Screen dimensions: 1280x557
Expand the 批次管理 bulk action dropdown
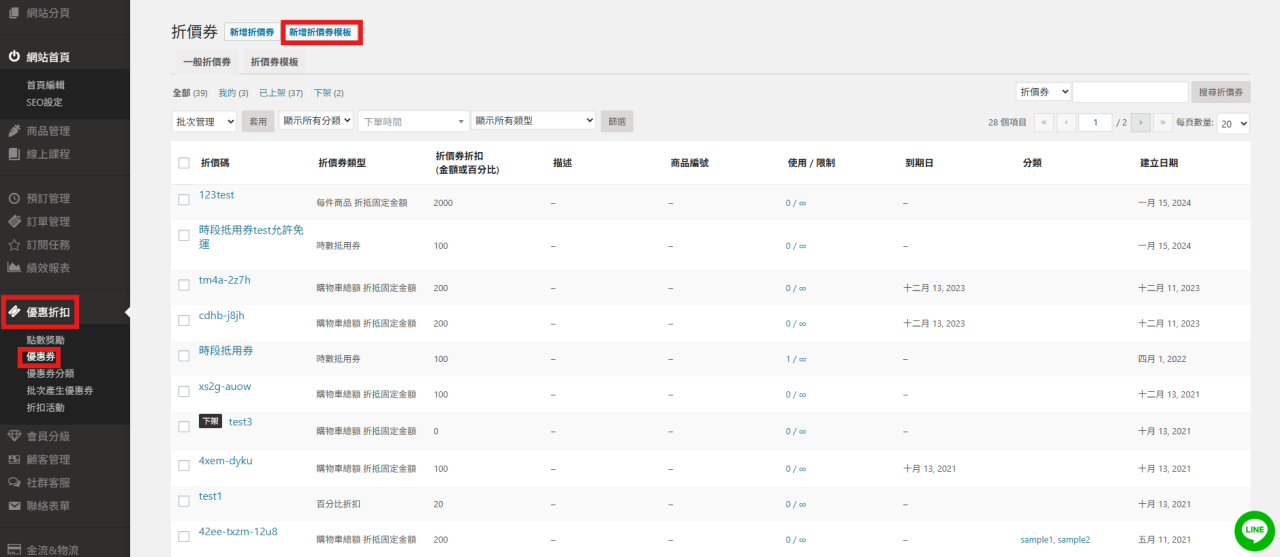[x=204, y=121]
